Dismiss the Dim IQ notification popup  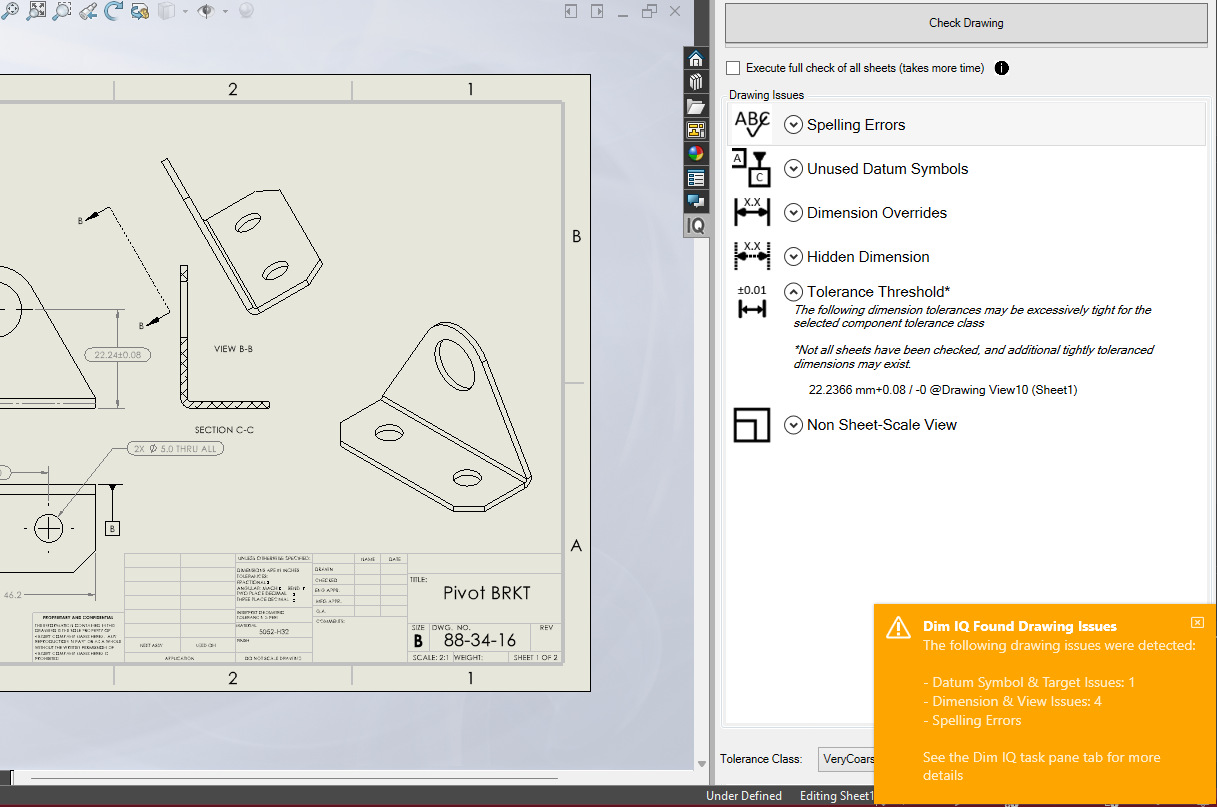coord(1197,622)
